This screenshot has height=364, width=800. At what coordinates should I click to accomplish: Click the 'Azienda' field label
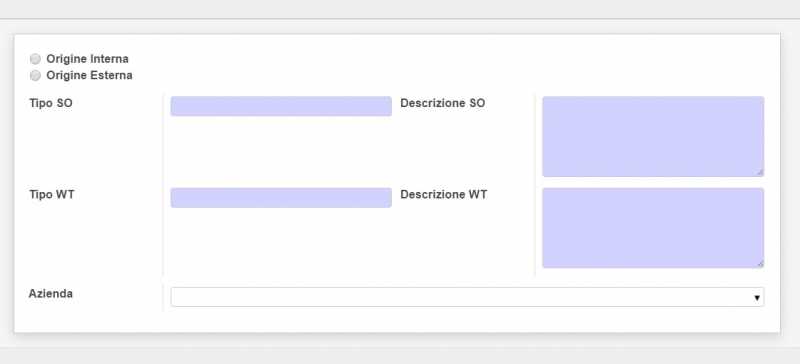pos(51,294)
